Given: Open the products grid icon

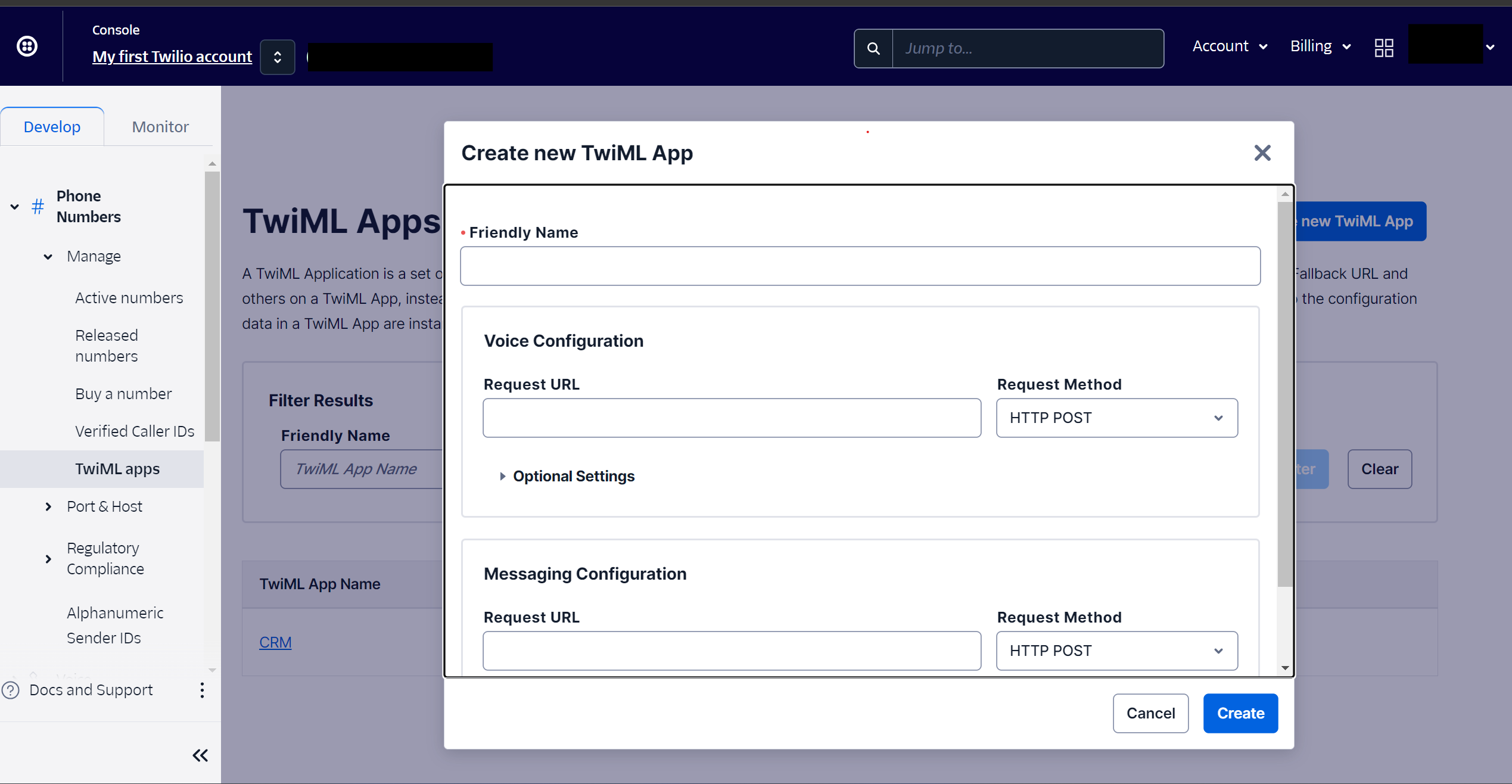Looking at the screenshot, I should click(x=1383, y=48).
